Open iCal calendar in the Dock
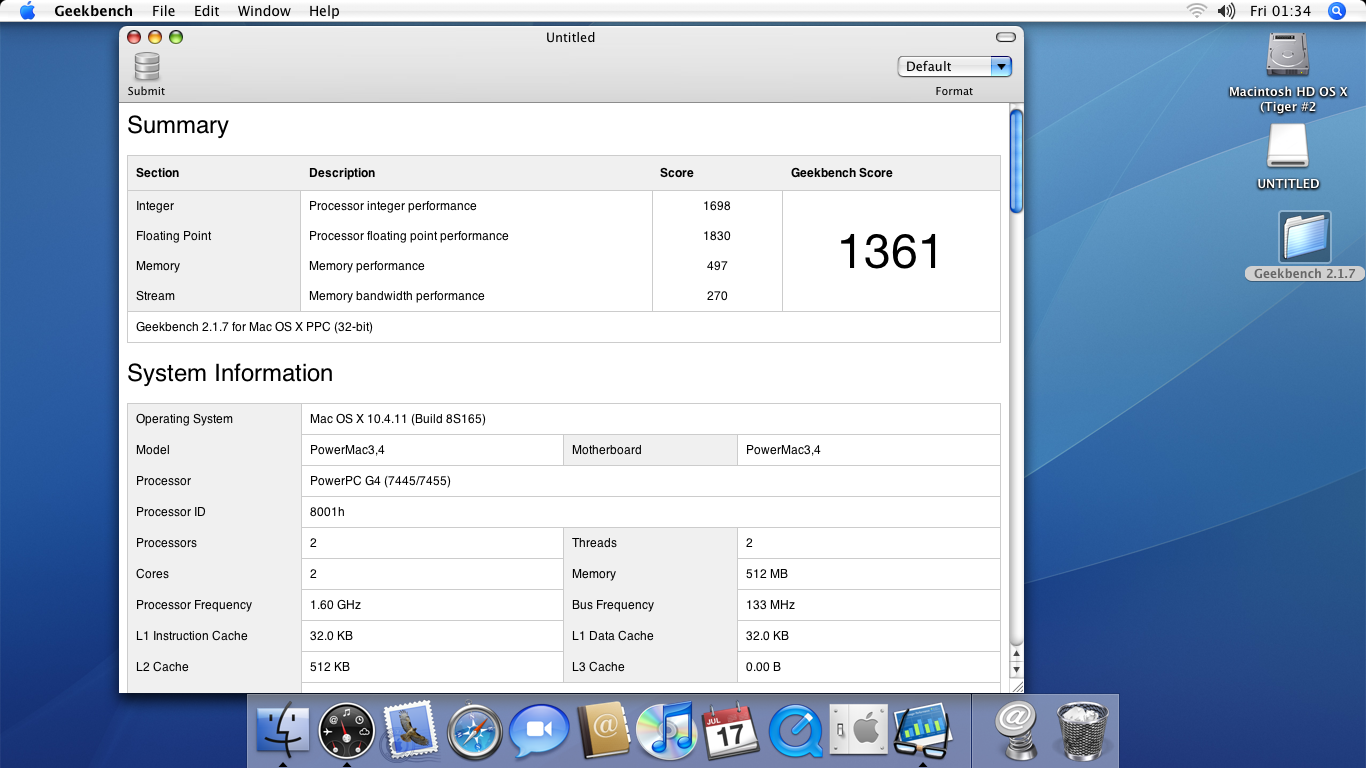This screenshot has height=768, width=1366. pyautogui.click(x=731, y=731)
